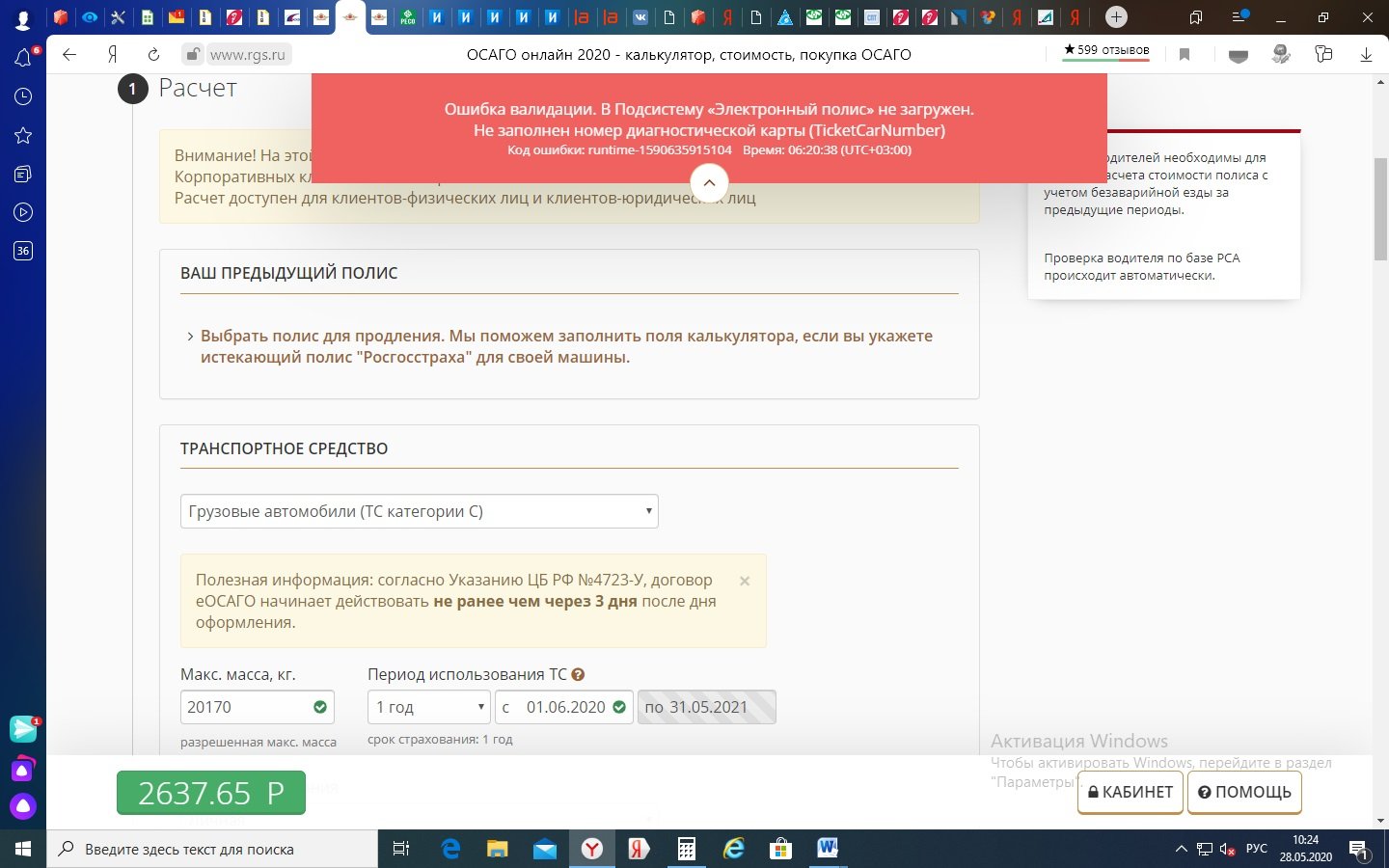Show help tooltip for Период использования ТС
Screen dimensions: 1389x868
(578, 675)
